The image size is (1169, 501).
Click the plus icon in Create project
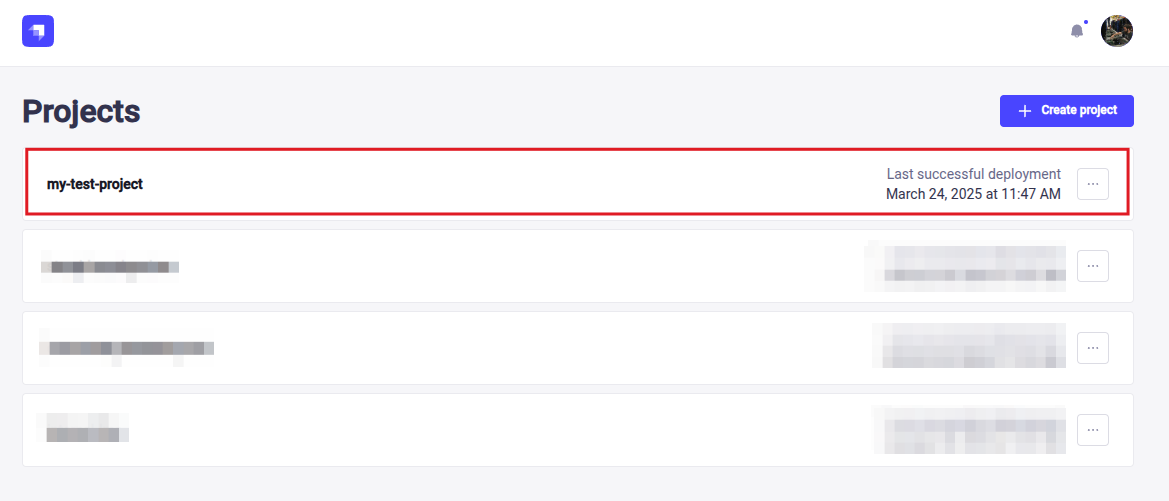pyautogui.click(x=1024, y=111)
